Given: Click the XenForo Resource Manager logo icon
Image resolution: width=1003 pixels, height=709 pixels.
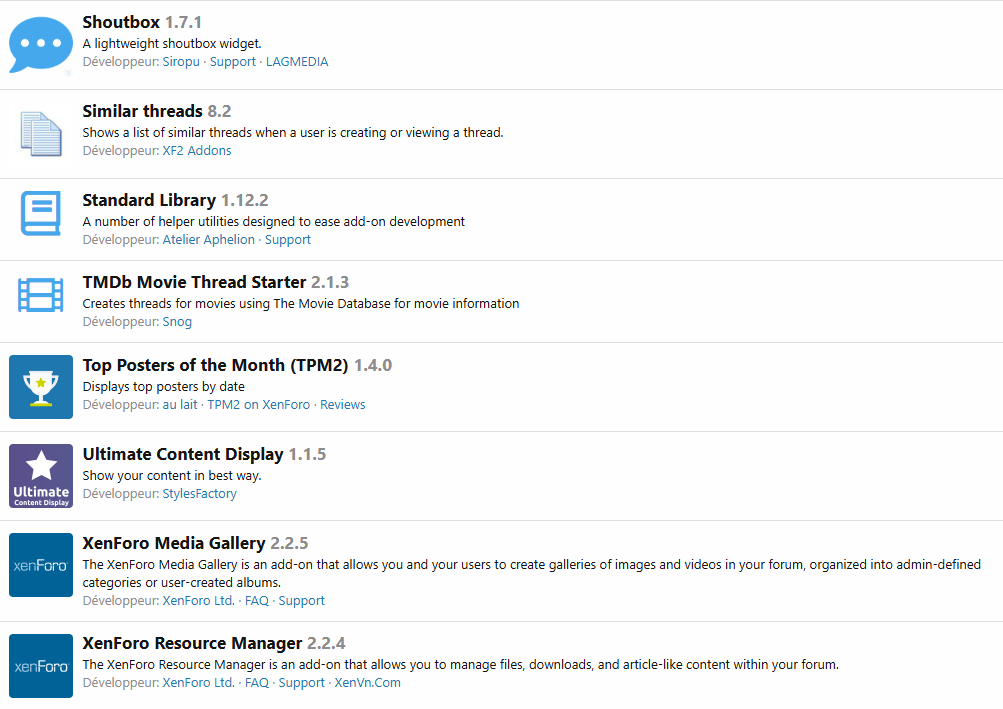Looking at the screenshot, I should coord(41,666).
